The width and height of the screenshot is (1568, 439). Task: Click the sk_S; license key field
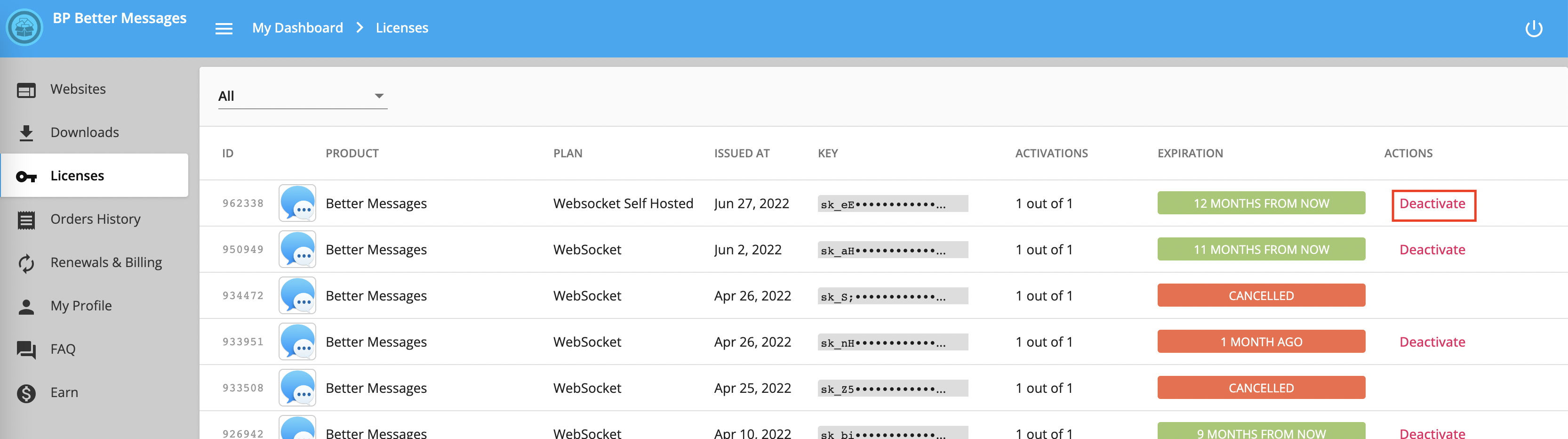(892, 297)
